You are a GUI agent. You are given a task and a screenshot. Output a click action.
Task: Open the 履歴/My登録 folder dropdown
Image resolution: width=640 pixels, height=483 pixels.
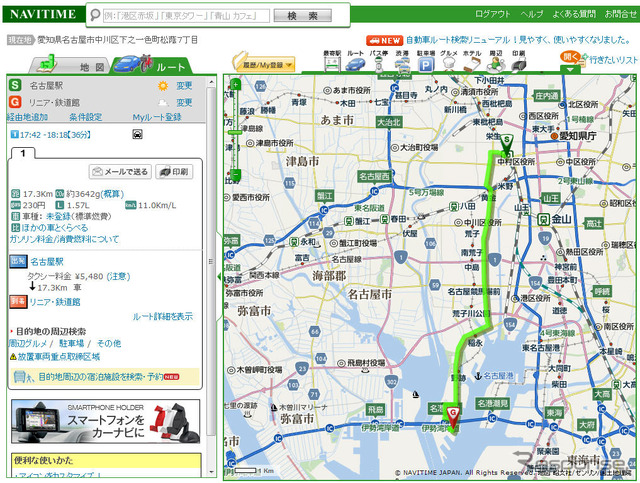pos(264,64)
